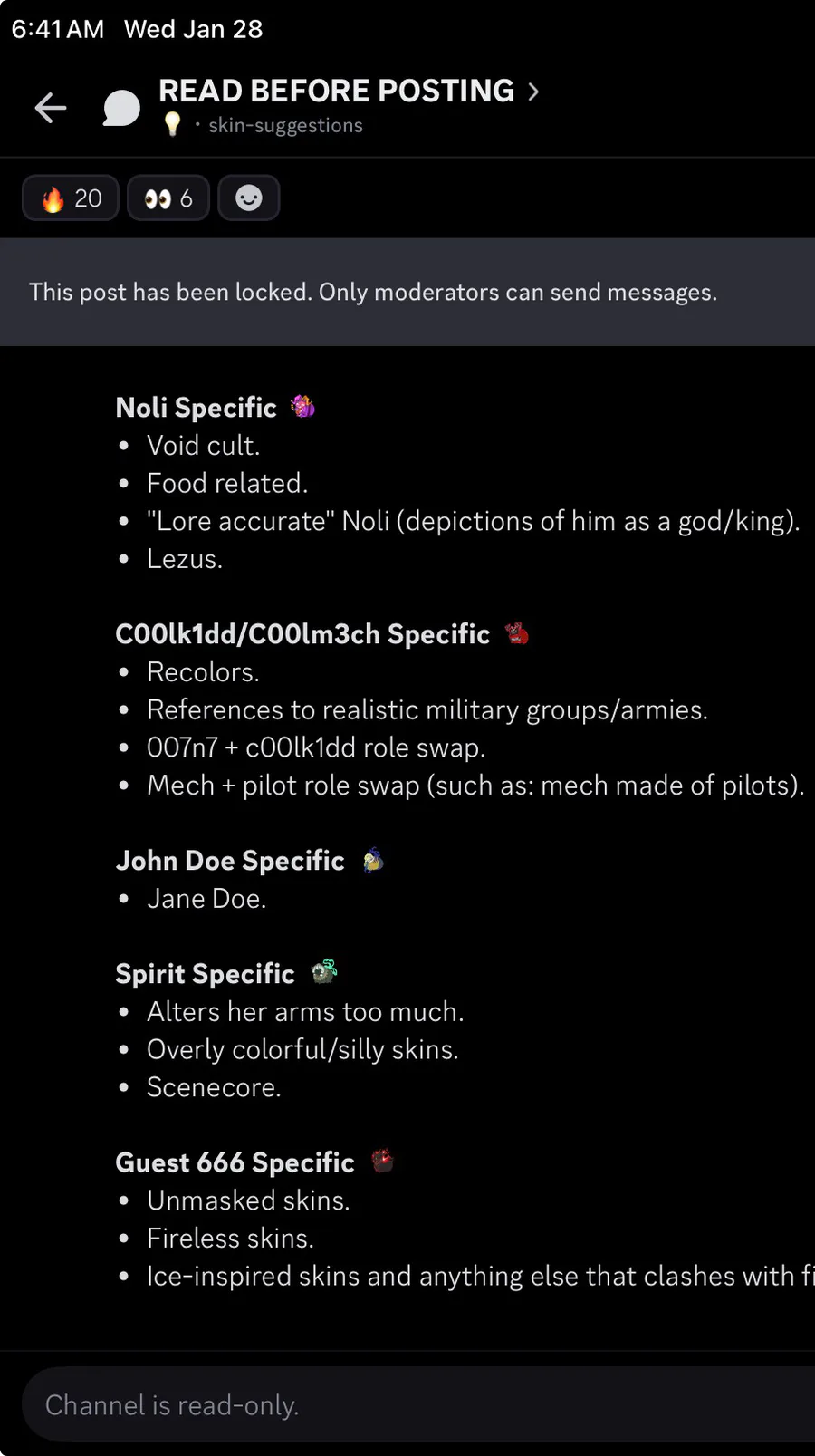Tap the Noli Specific heading text
Screen dimensions: 815x1456
click(196, 408)
